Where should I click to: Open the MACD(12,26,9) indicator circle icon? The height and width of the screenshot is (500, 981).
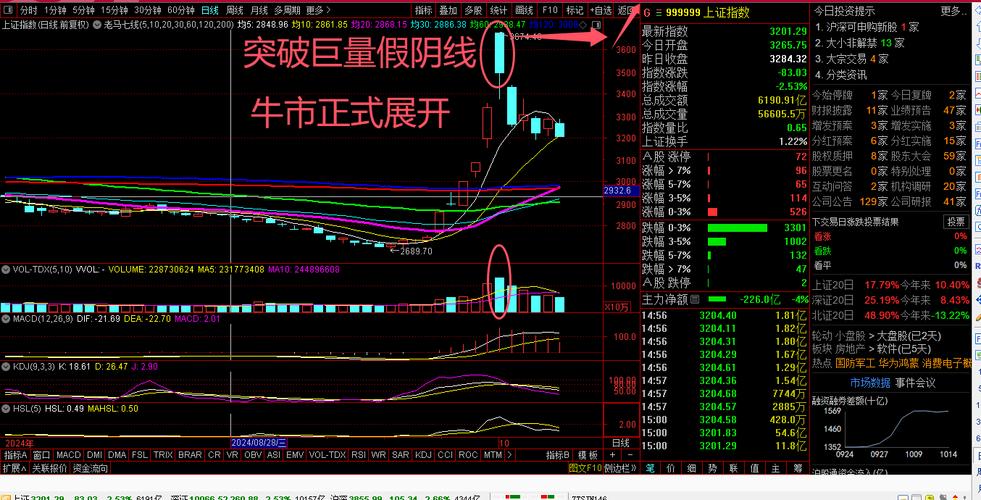(6, 319)
